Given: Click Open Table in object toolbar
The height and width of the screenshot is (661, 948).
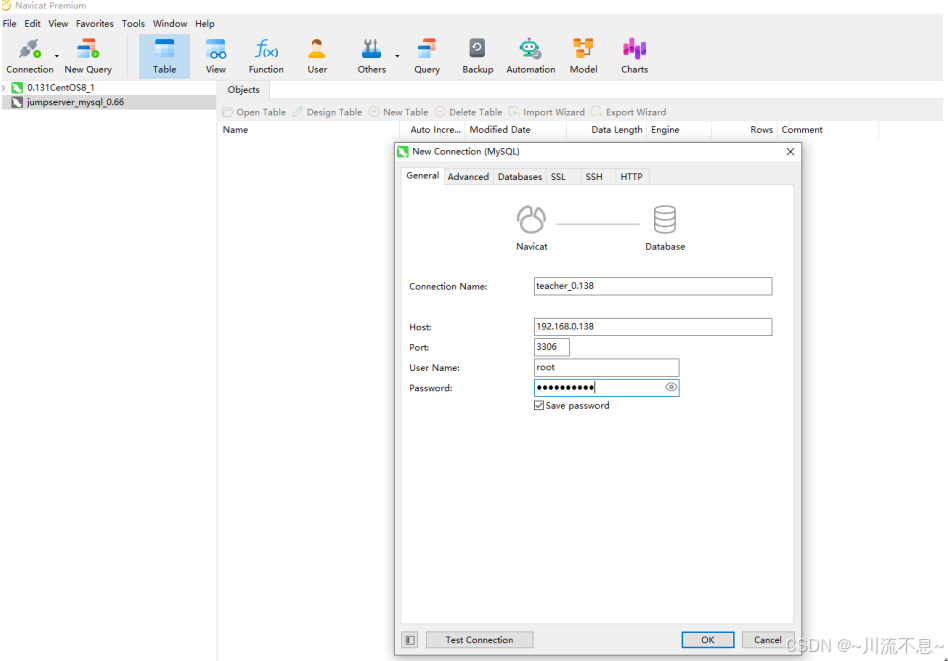Looking at the screenshot, I should (x=254, y=112).
